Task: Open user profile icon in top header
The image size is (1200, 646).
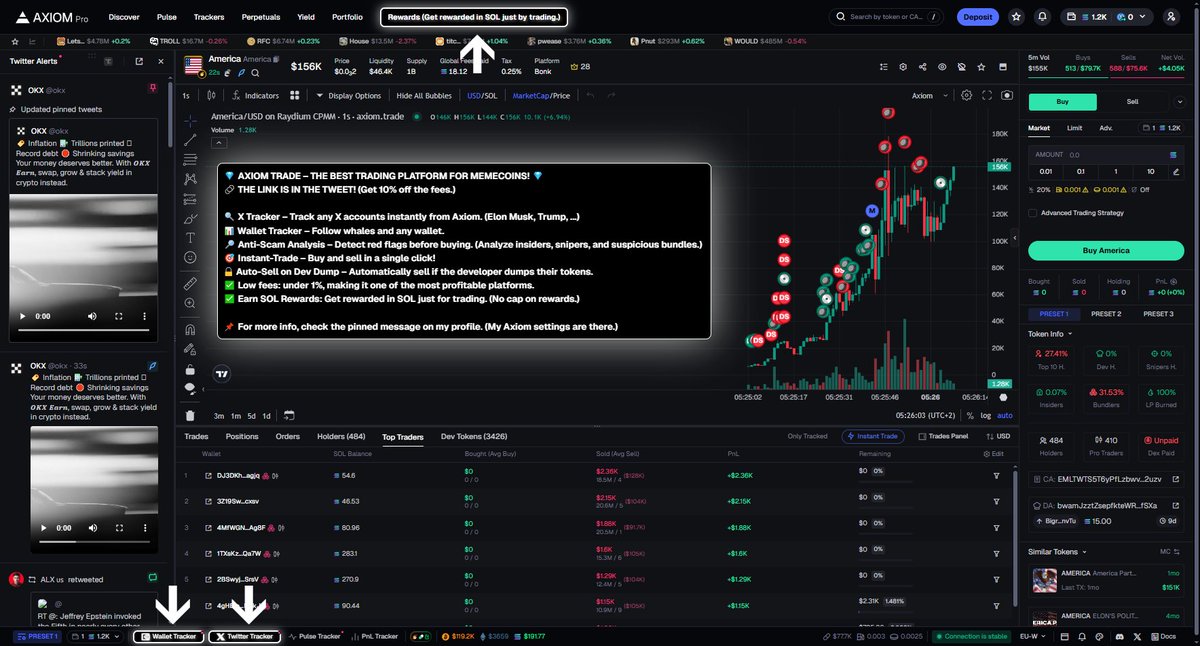Action: point(1172,17)
